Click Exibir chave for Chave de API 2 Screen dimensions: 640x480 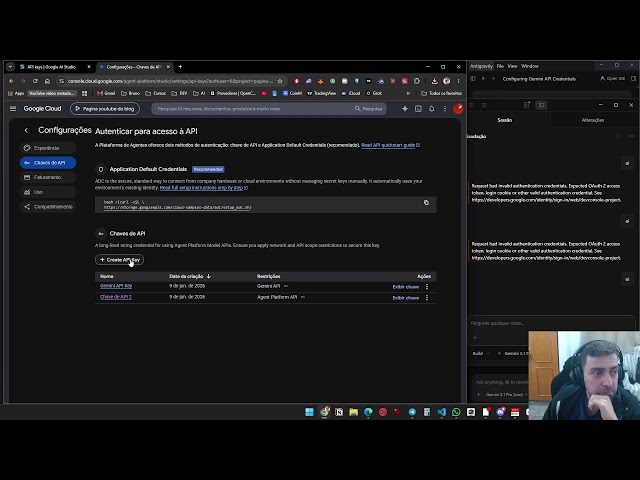point(405,298)
